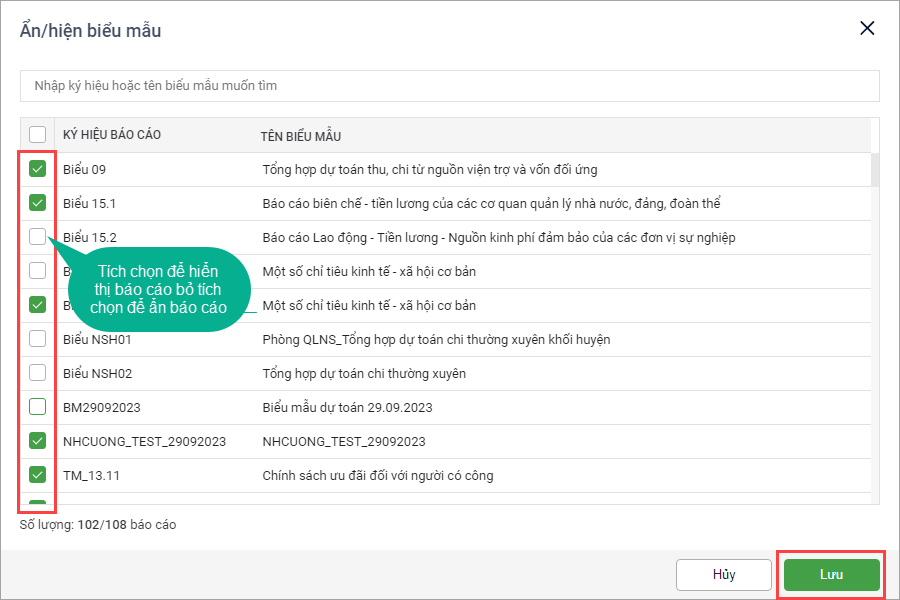Click the Tổng hợp dự toán chi thường xuyên row
This screenshot has height=600, width=900.
pyautogui.click(x=364, y=373)
